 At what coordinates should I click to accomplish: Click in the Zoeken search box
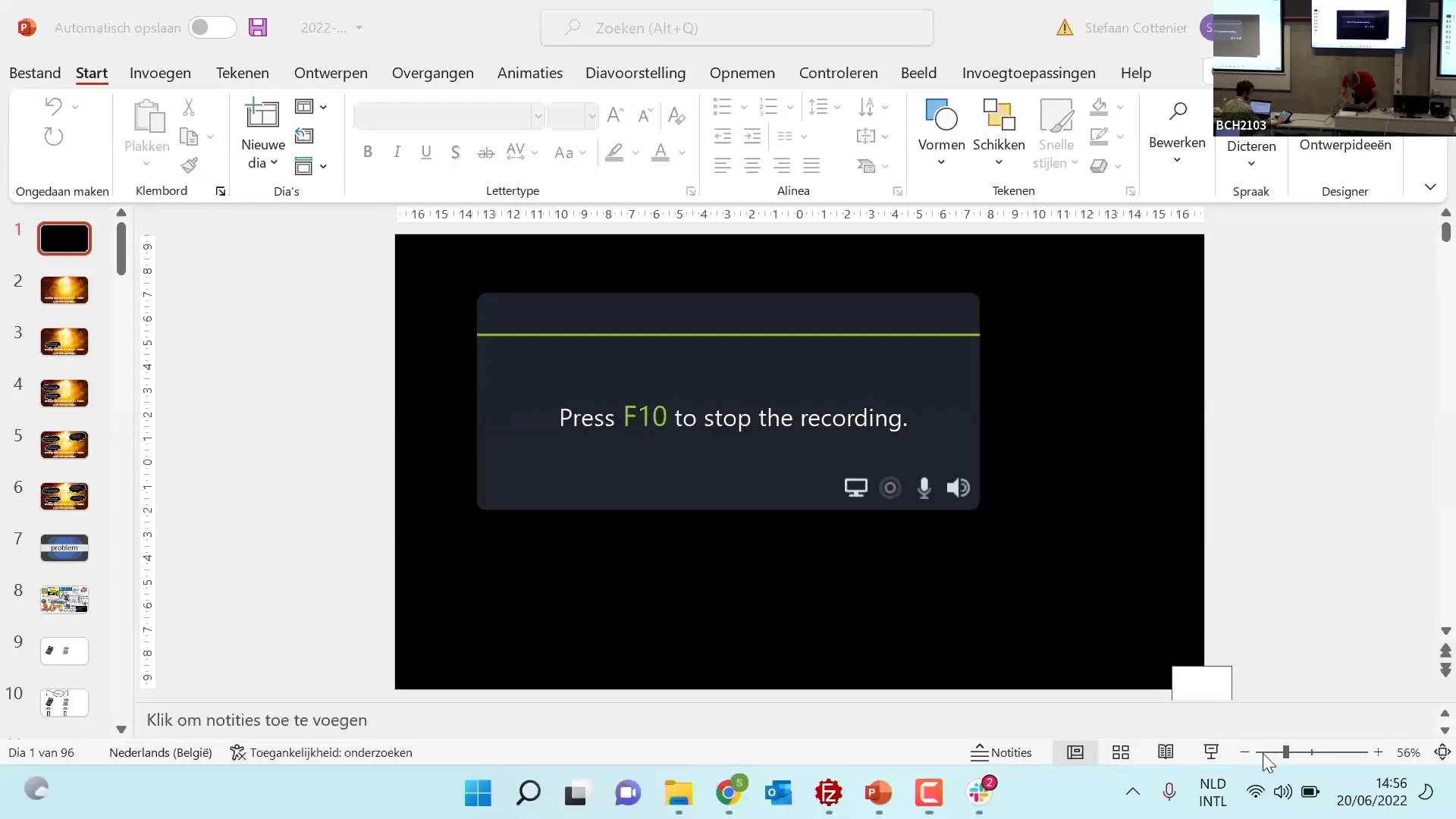click(737, 28)
